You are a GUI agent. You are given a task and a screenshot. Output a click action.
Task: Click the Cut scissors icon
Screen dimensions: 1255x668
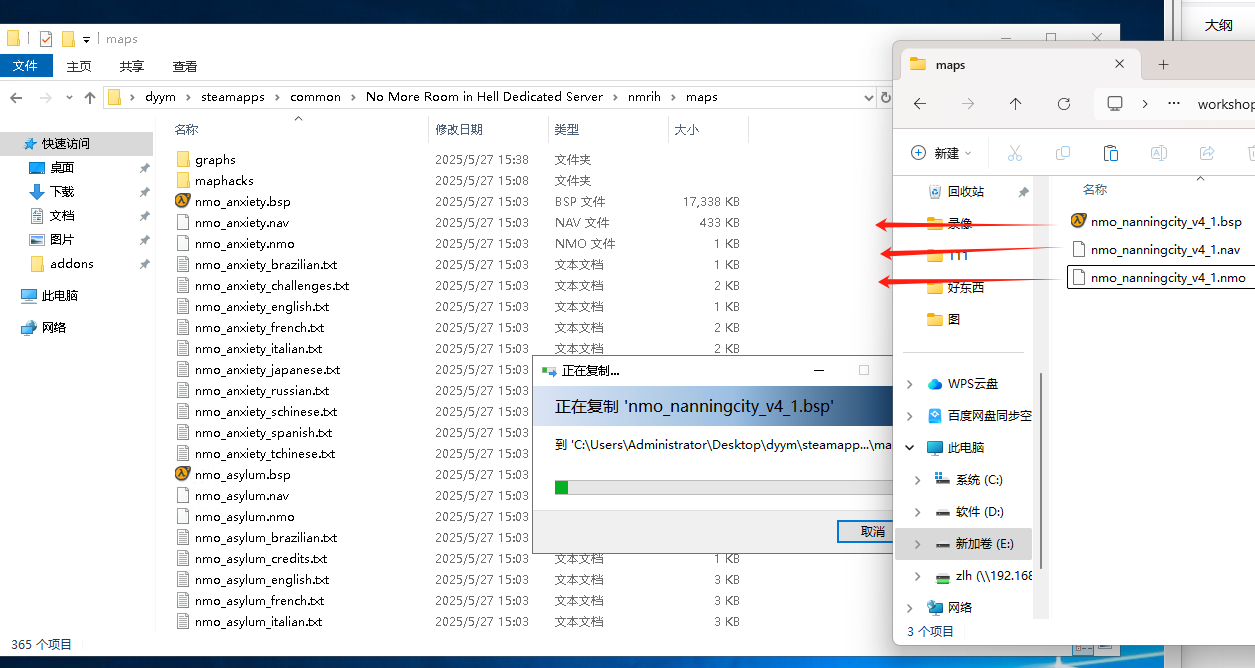(1015, 153)
